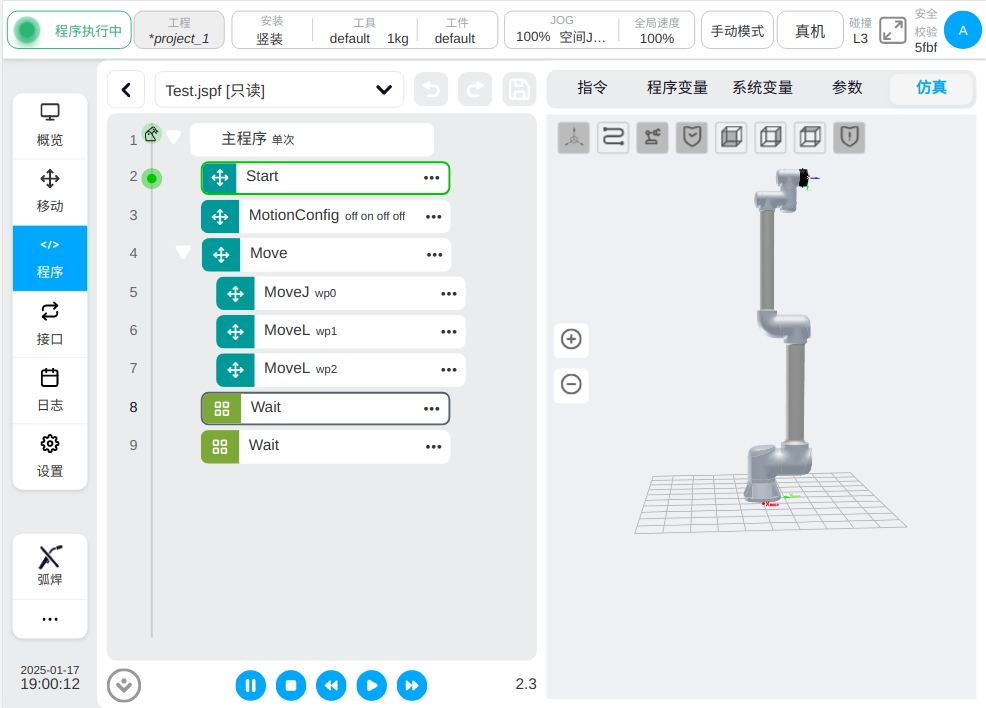Switch to the 程序变量 tab
The image size is (986, 708).
point(677,88)
